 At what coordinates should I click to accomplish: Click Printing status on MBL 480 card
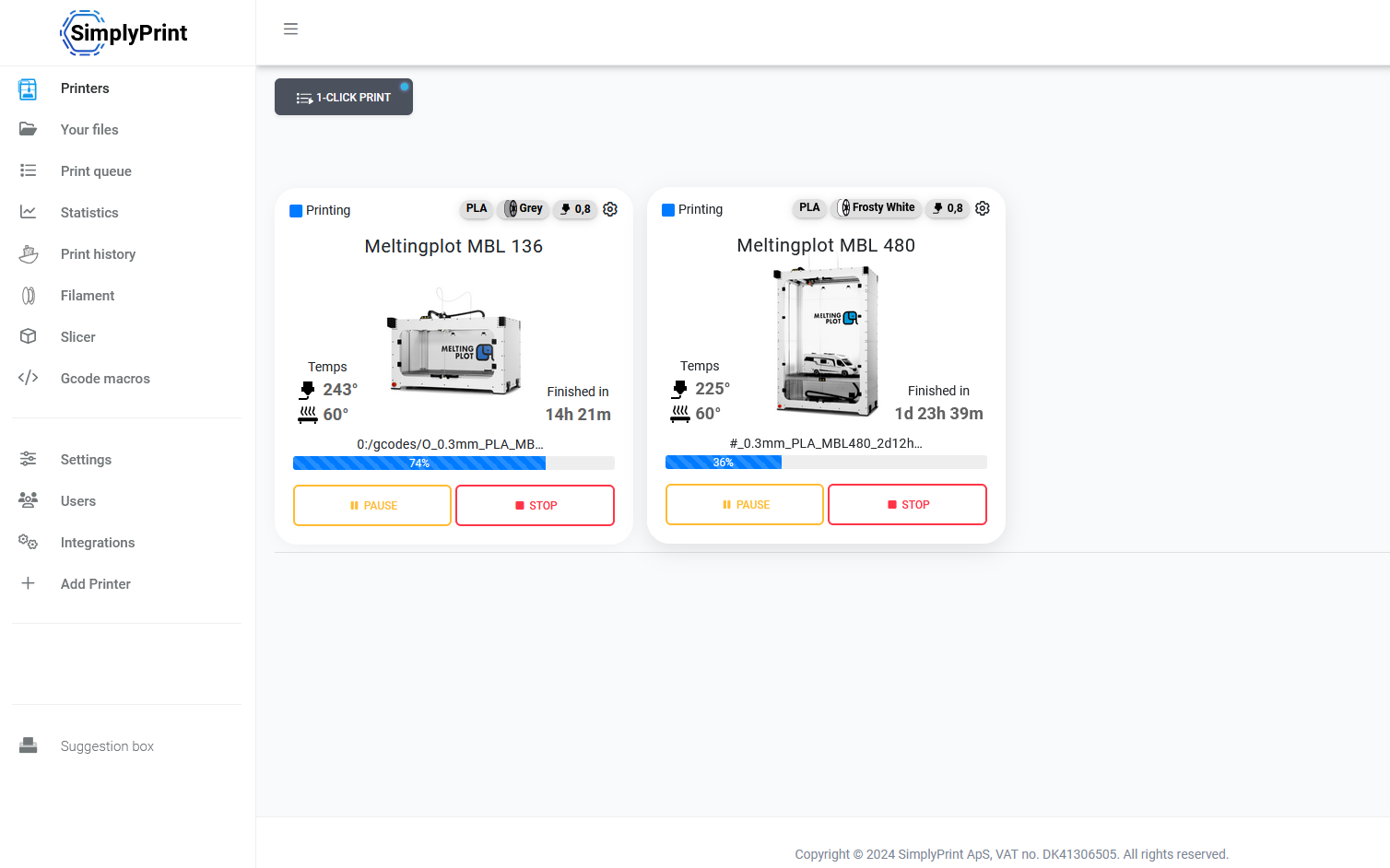click(x=692, y=209)
